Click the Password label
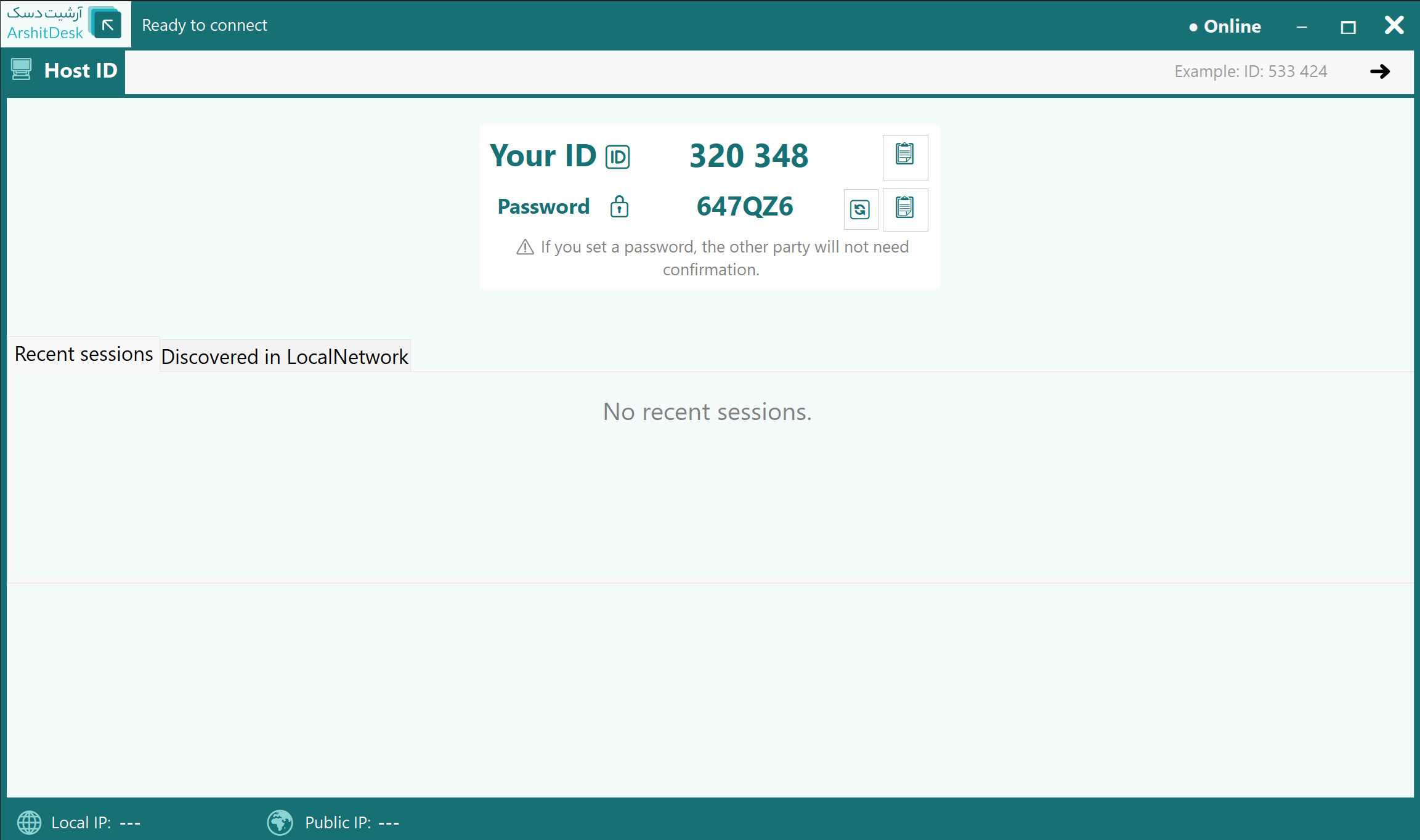 pos(543,206)
